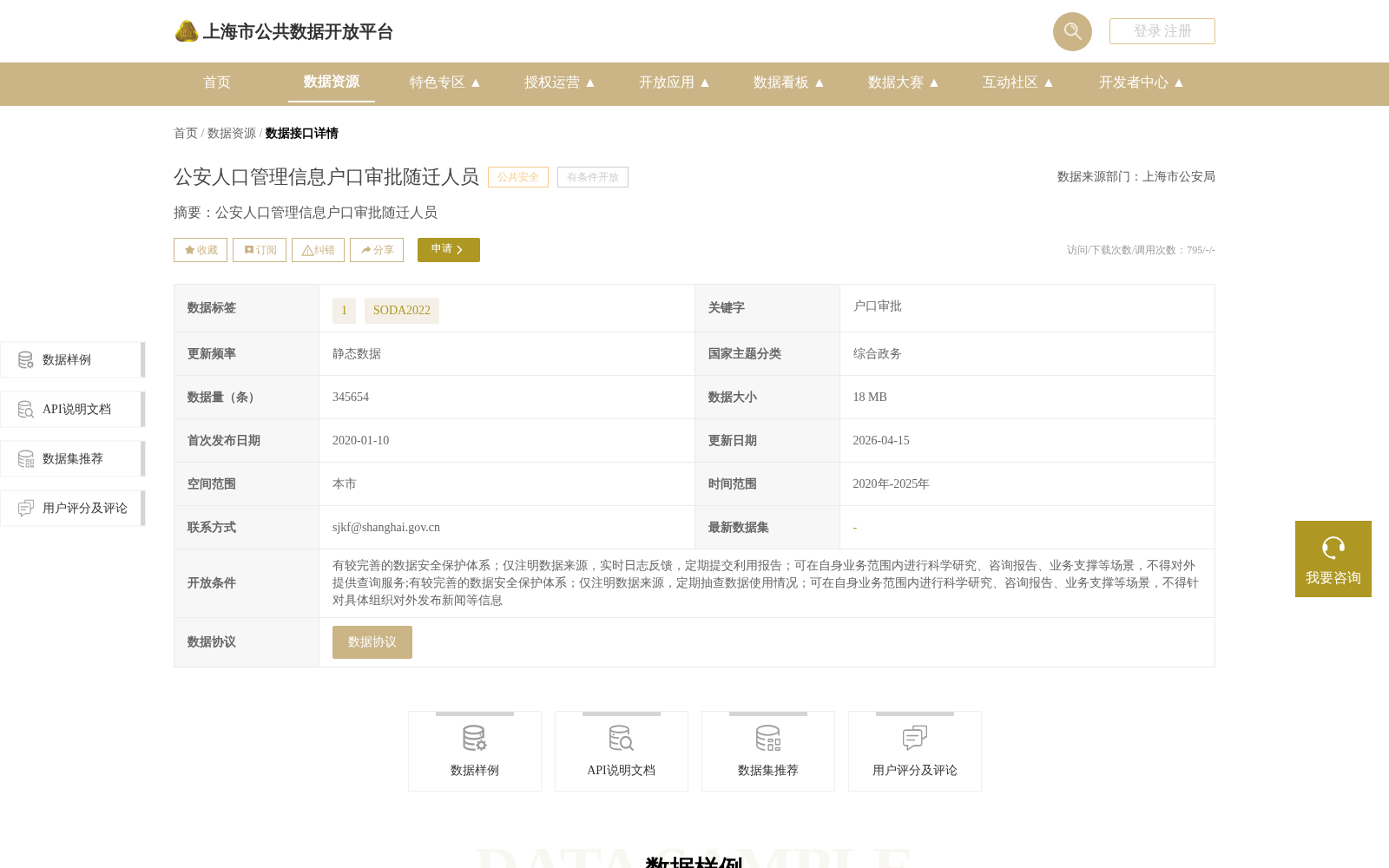Click data count value 345654
This screenshot has height=868, width=1389.
[351, 398]
